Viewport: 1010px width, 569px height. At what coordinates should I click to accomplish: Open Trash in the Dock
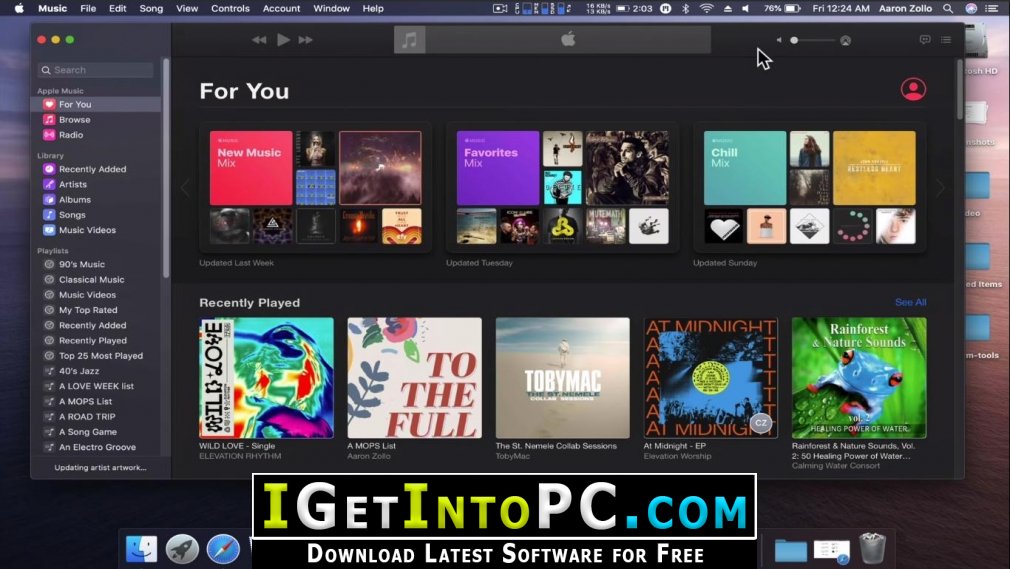(872, 548)
